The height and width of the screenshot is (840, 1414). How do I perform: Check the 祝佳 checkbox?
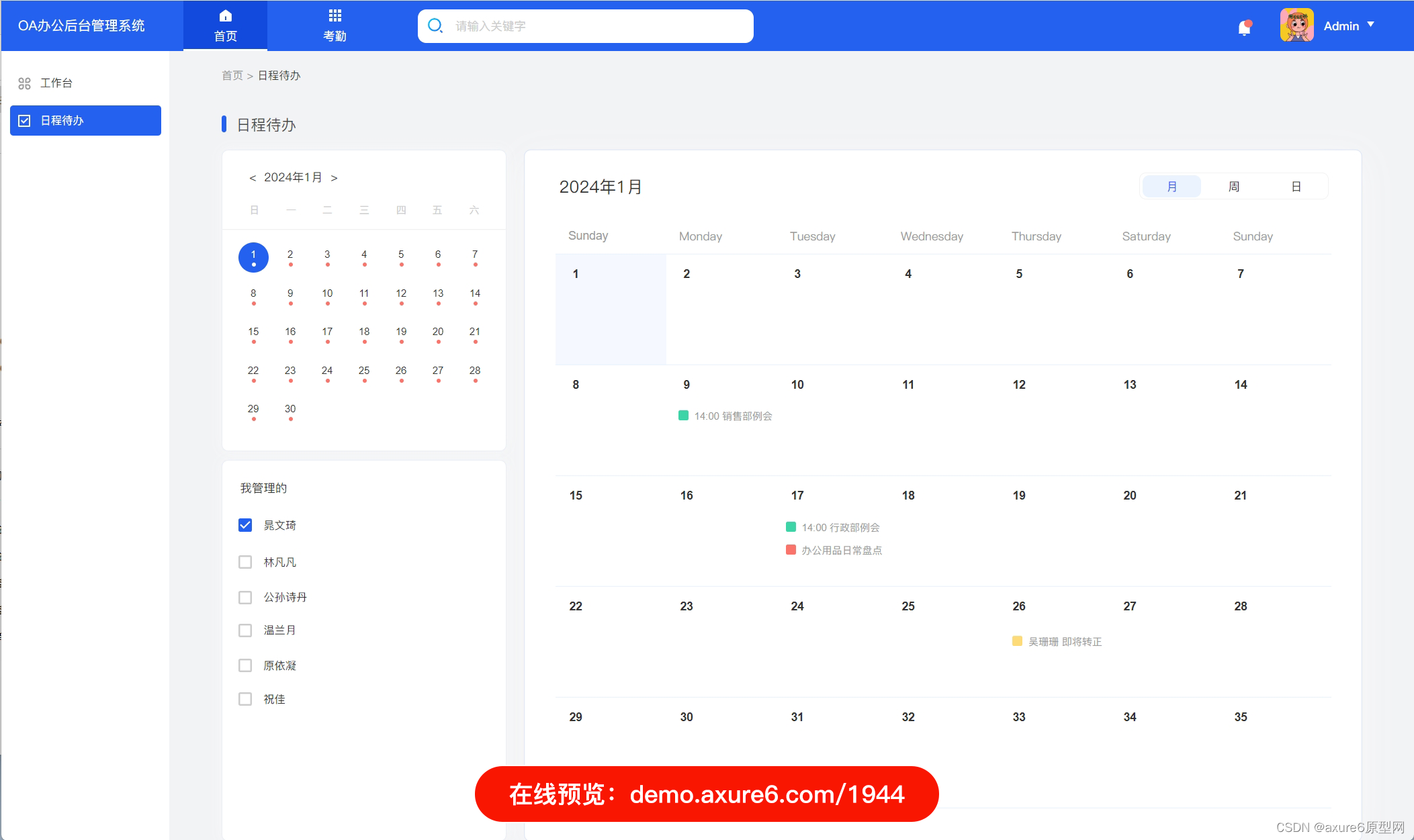click(x=245, y=699)
